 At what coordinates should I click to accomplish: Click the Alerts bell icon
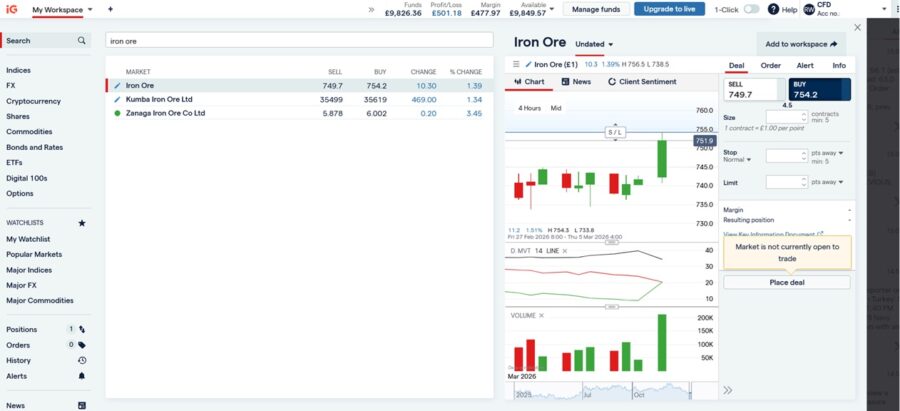click(82, 376)
